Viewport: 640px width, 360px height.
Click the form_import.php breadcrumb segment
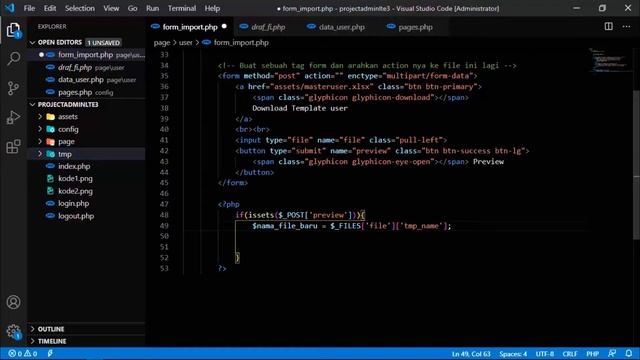[x=241, y=42]
